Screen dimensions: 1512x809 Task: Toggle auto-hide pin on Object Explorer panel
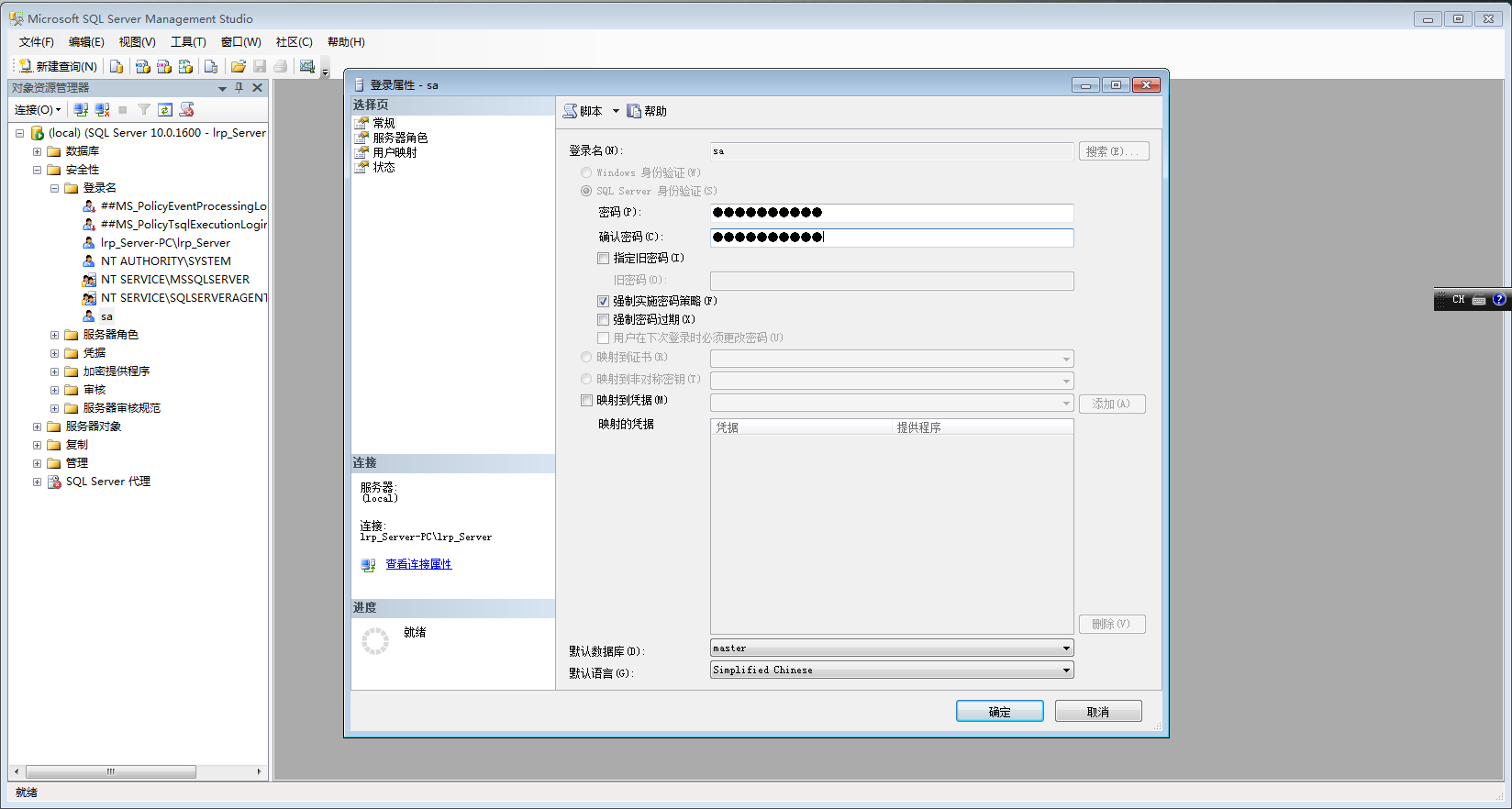239,88
